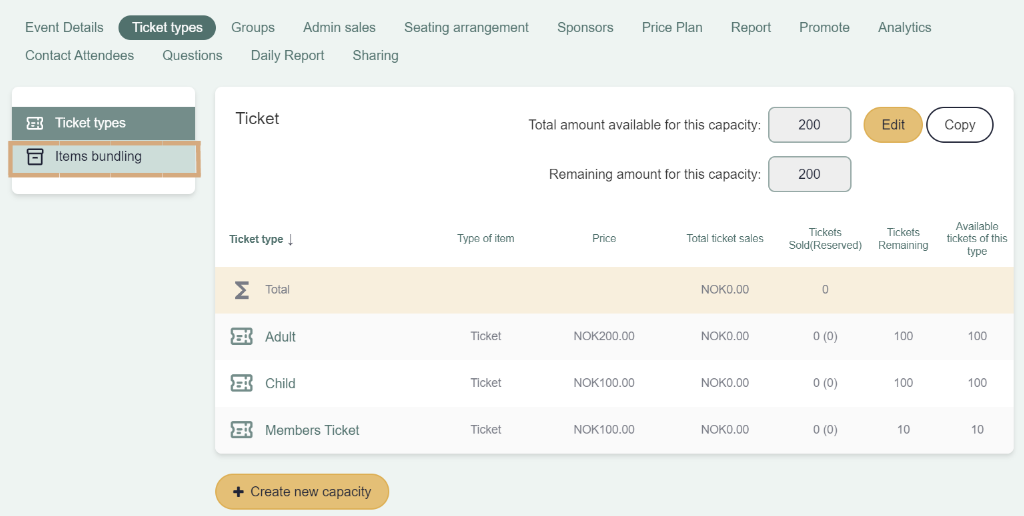Click the sigma Total icon
This screenshot has width=1024, height=516.
[x=242, y=289]
